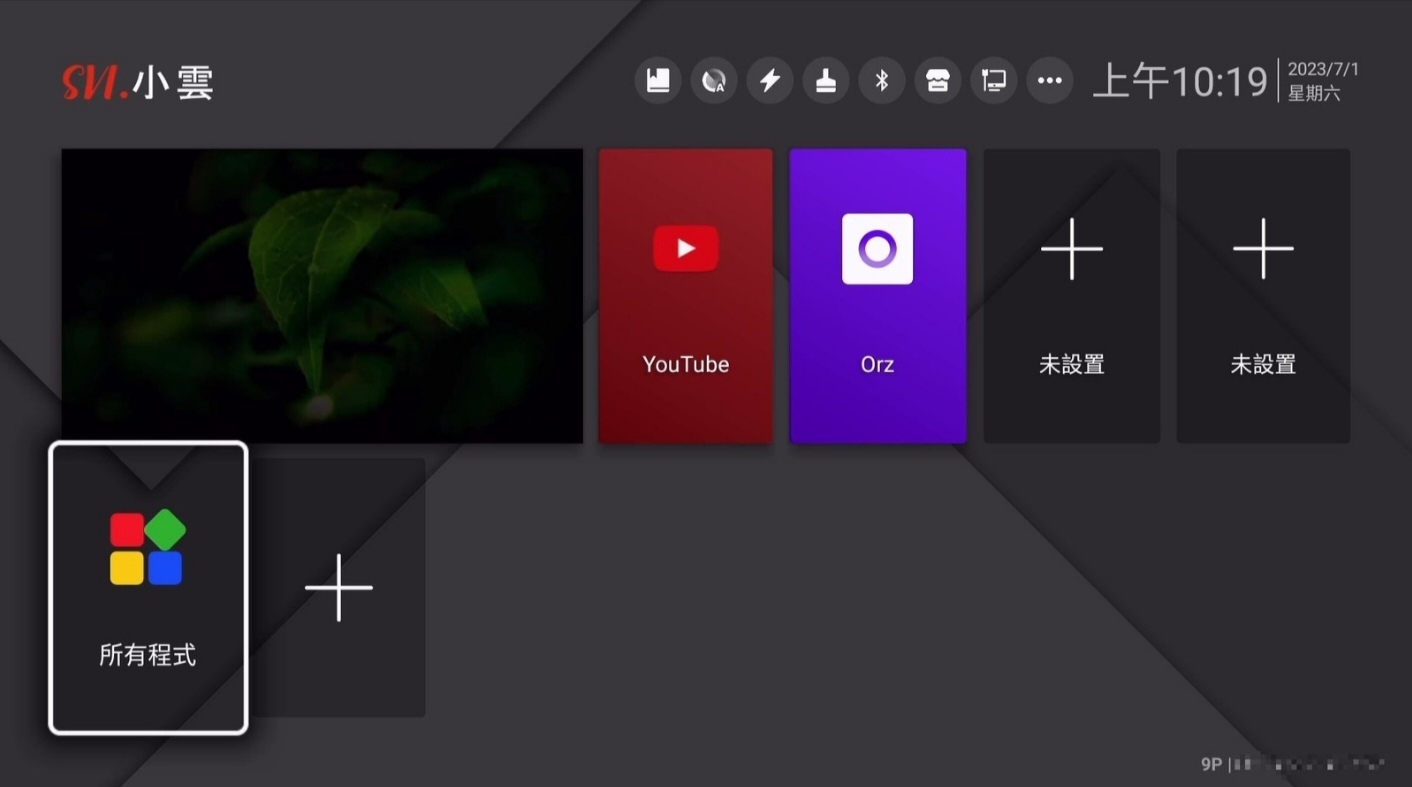Run the cleanup brush icon
The width and height of the screenshot is (1412, 787).
point(826,81)
